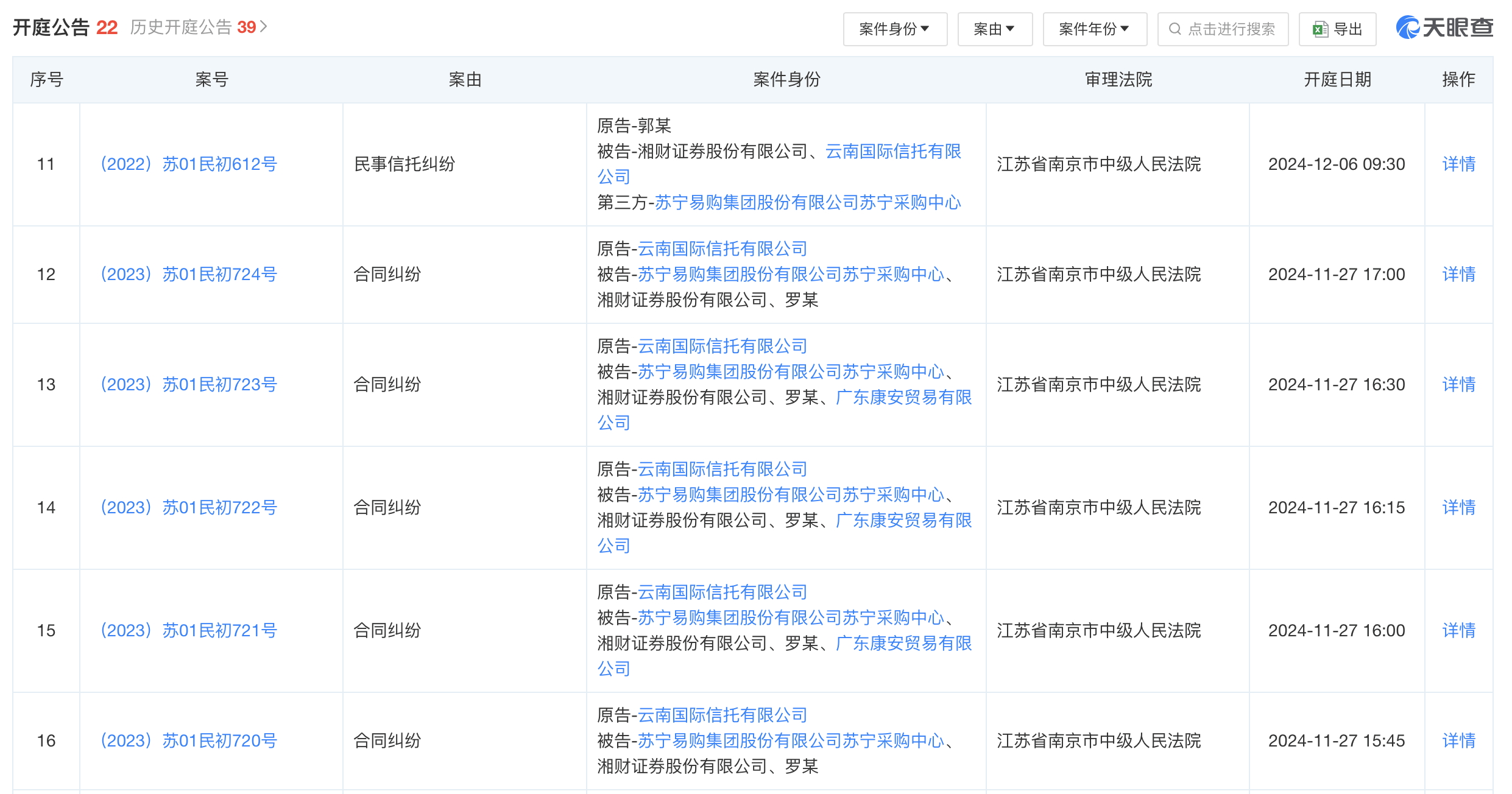Click 开庭公告 22 heading

point(65,27)
